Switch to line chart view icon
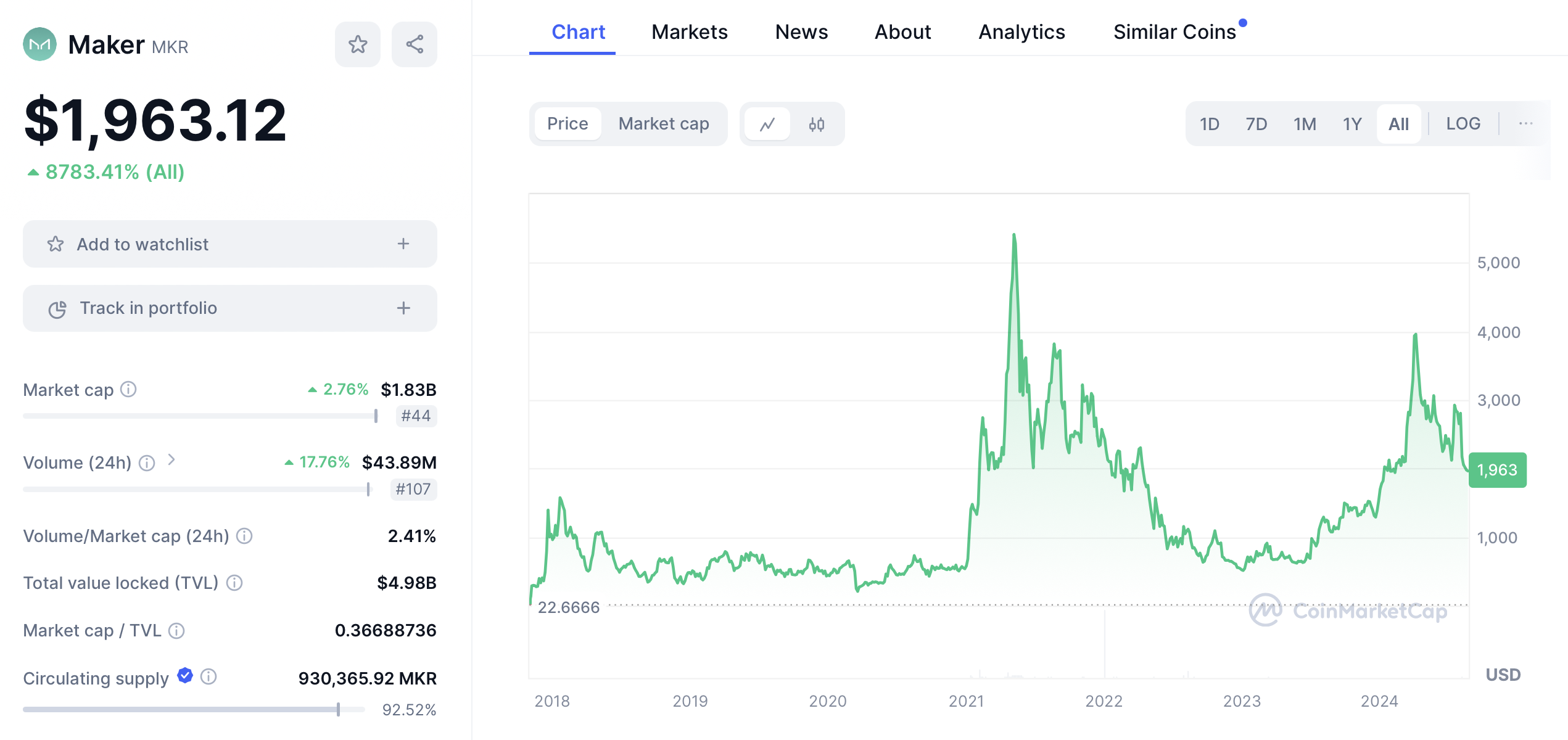 coord(767,124)
